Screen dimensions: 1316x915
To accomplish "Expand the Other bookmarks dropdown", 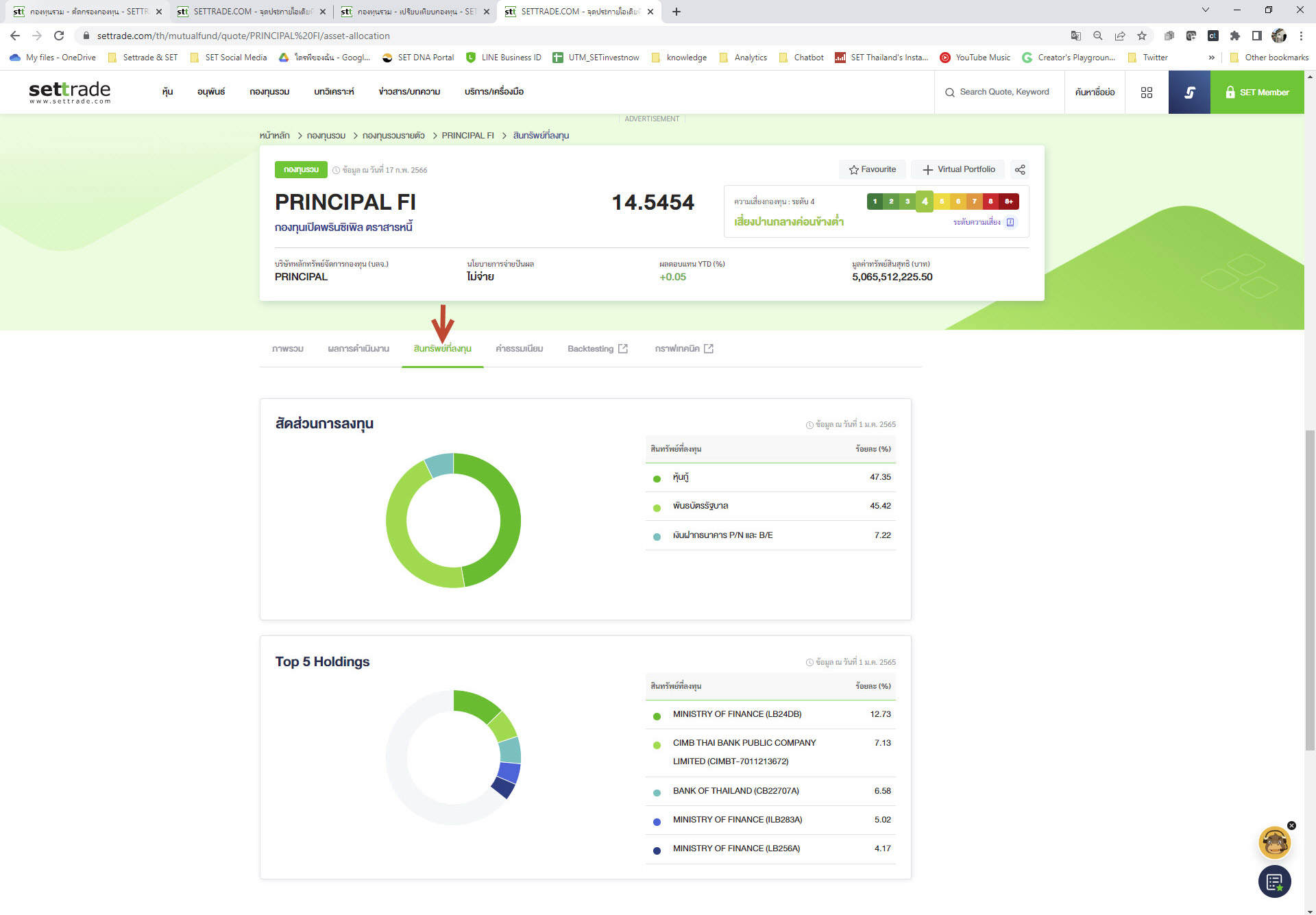I will point(1269,58).
